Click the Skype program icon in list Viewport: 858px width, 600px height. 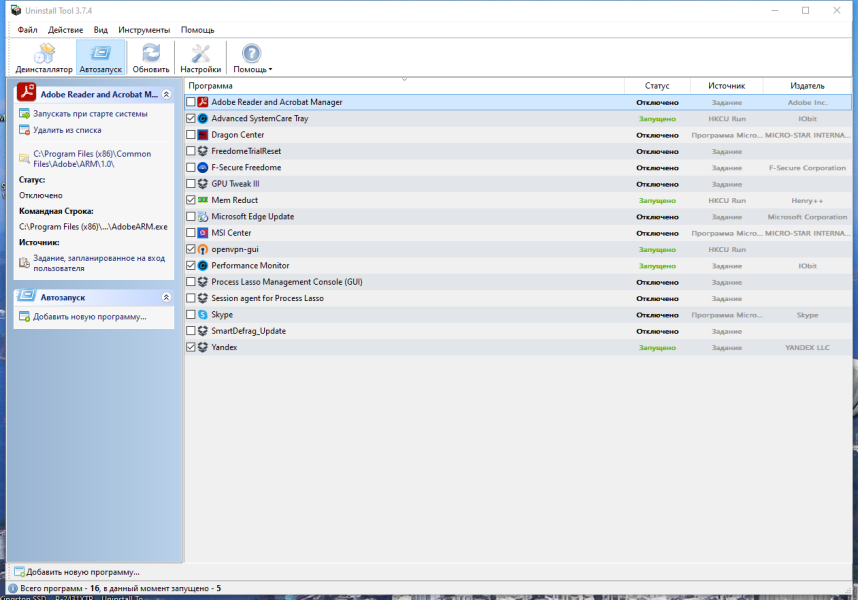coord(202,314)
